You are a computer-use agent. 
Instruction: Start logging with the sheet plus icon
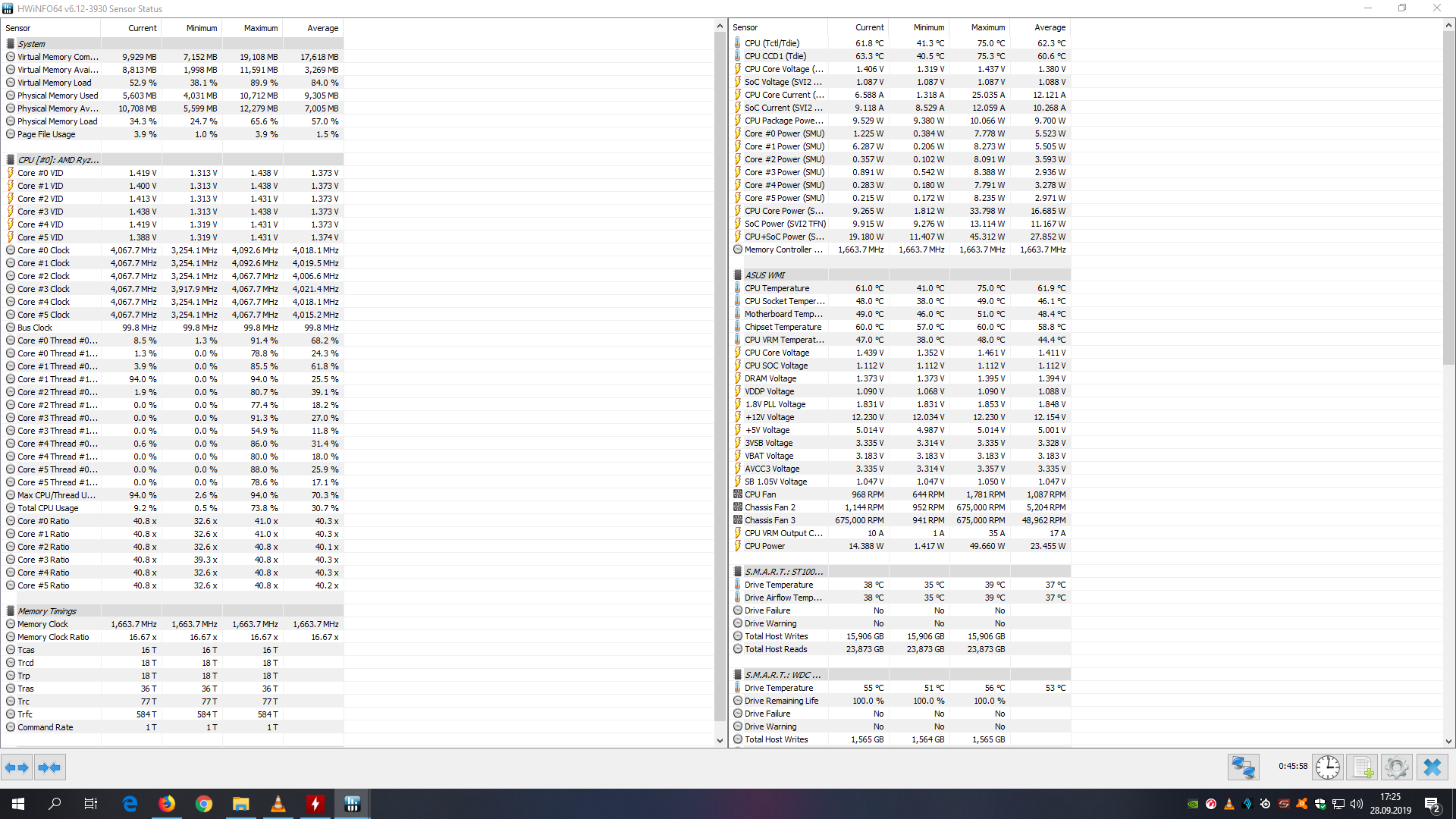pos(1363,767)
